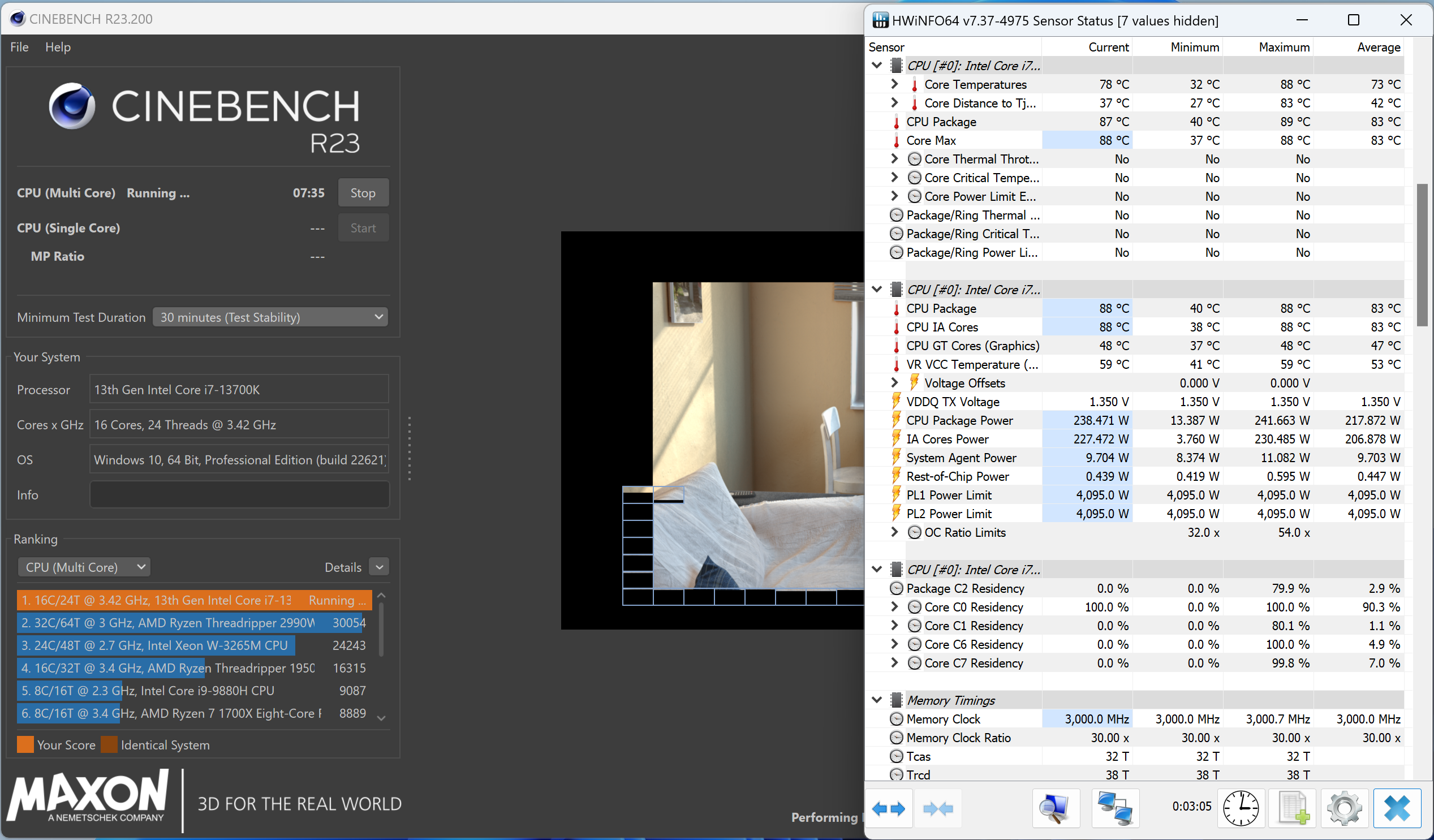The image size is (1434, 840).
Task: Collapse the Memory Timings group
Action: coord(877,700)
